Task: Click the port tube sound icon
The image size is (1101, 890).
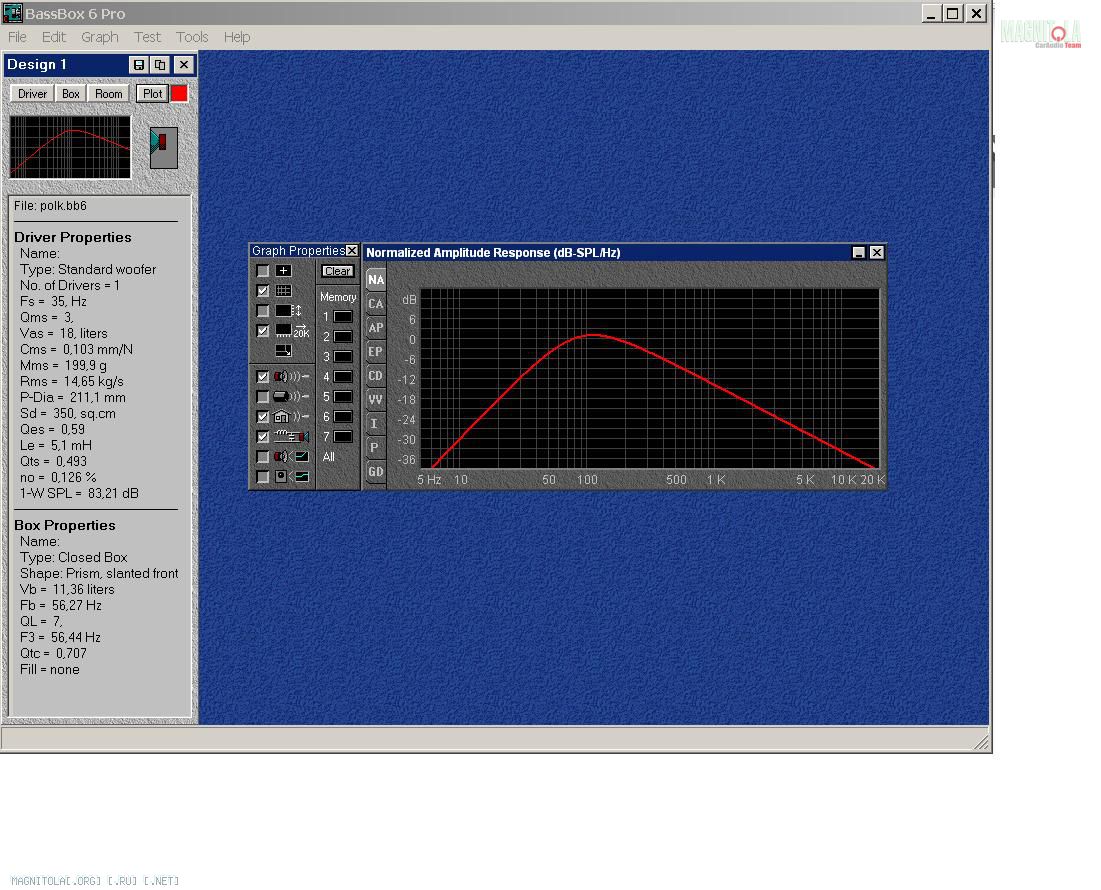Action: point(291,397)
